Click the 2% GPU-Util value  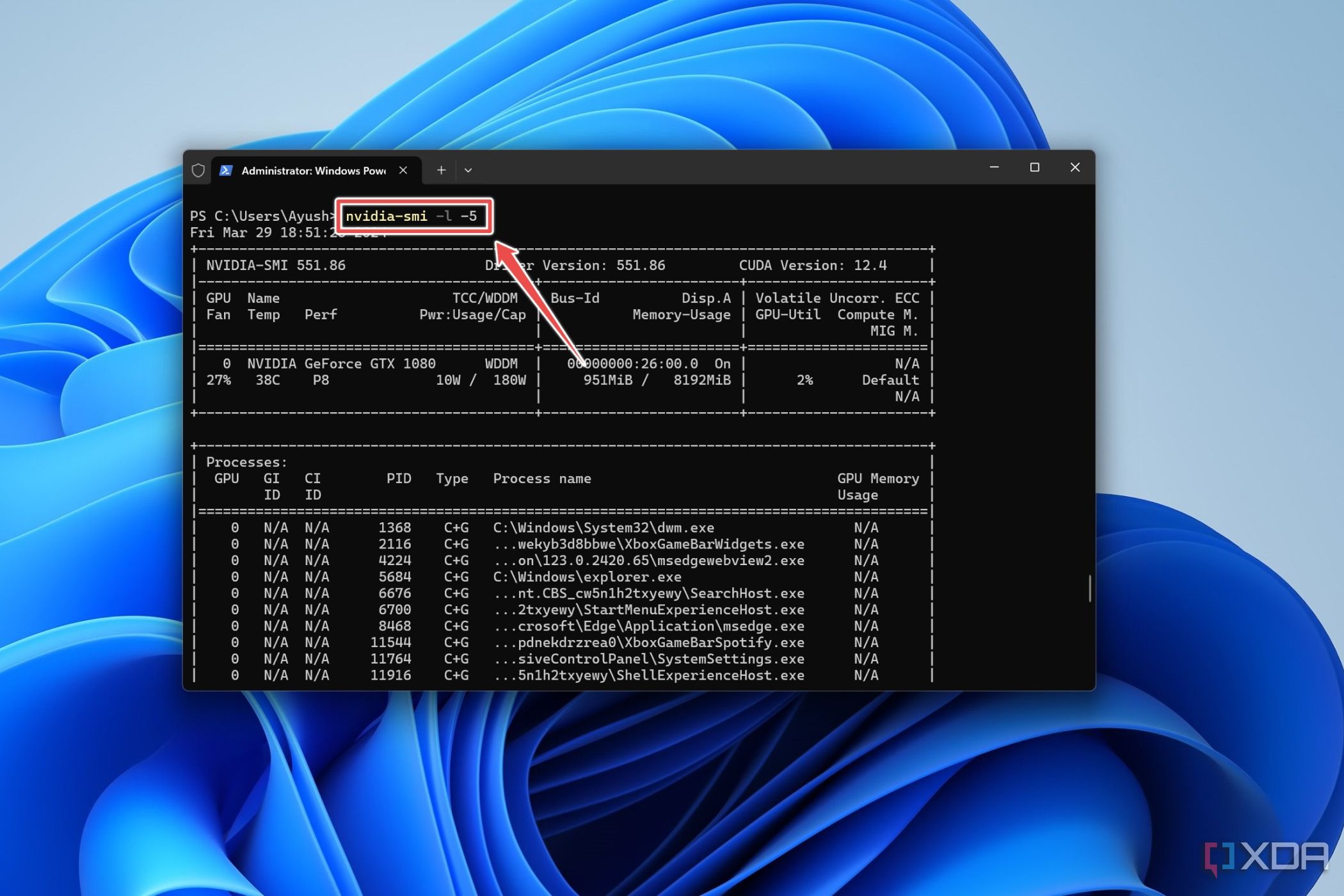pos(804,380)
